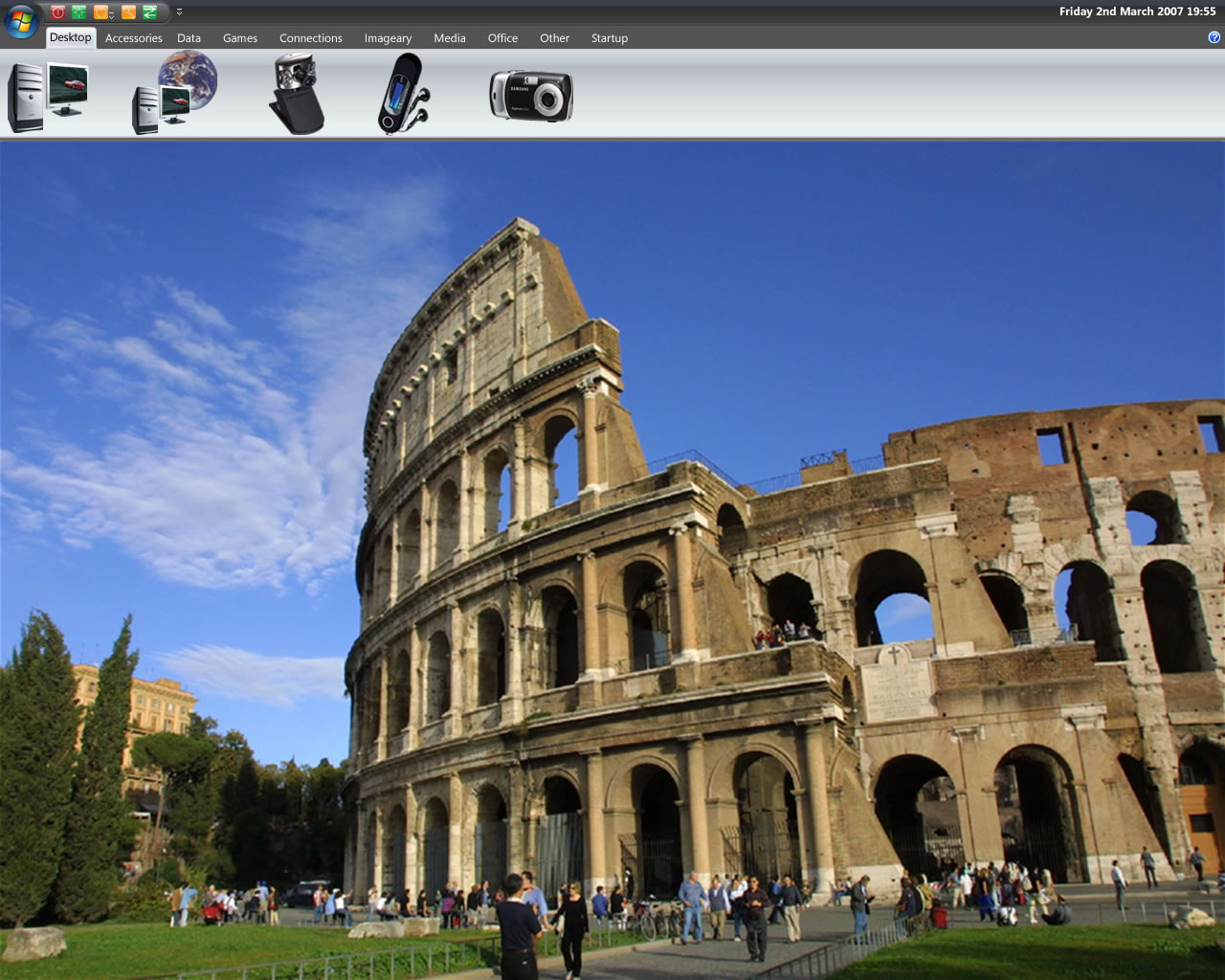Open the dropdown arrow beside the orange power icon
Image resolution: width=1225 pixels, height=980 pixels.
click(x=112, y=14)
